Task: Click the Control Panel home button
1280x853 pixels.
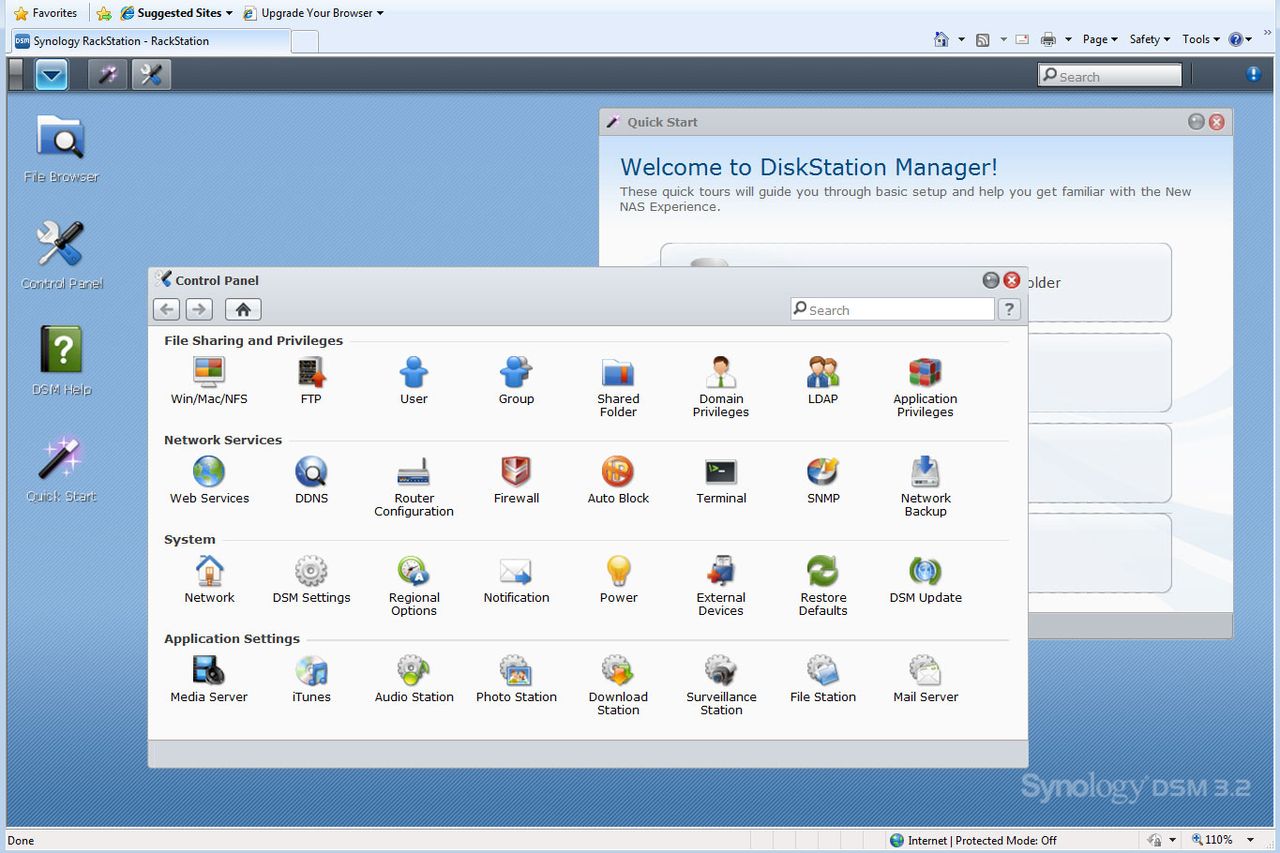Action: (x=243, y=309)
